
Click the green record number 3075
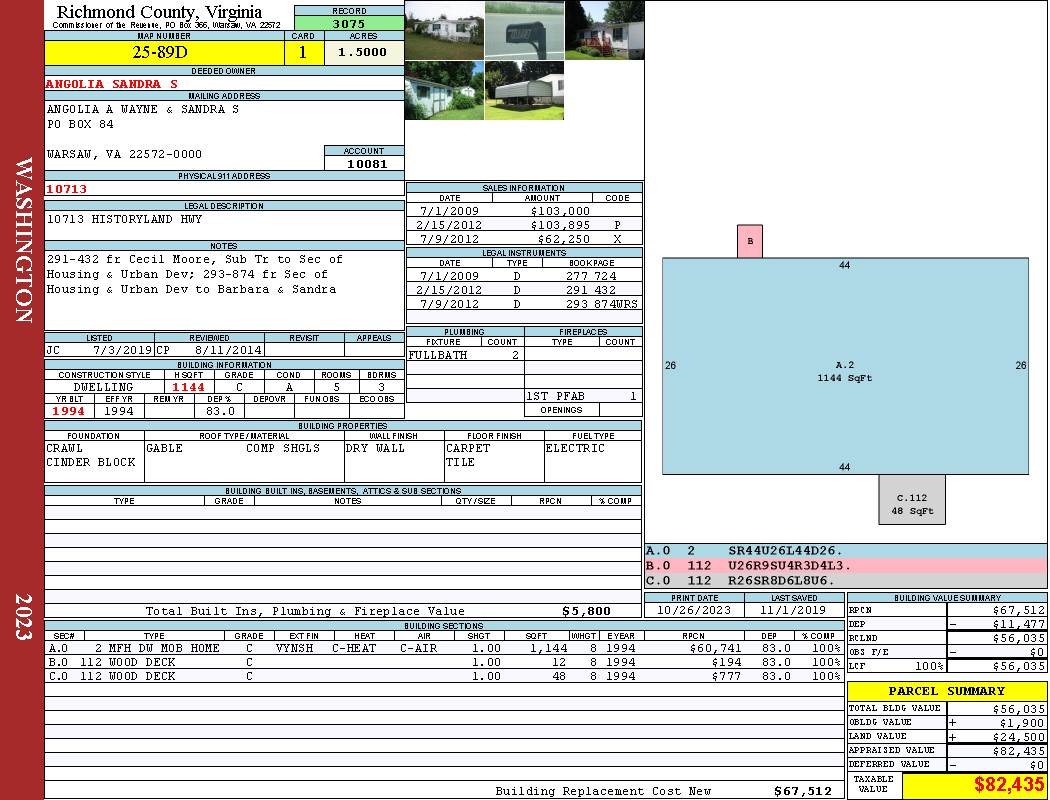coord(349,23)
